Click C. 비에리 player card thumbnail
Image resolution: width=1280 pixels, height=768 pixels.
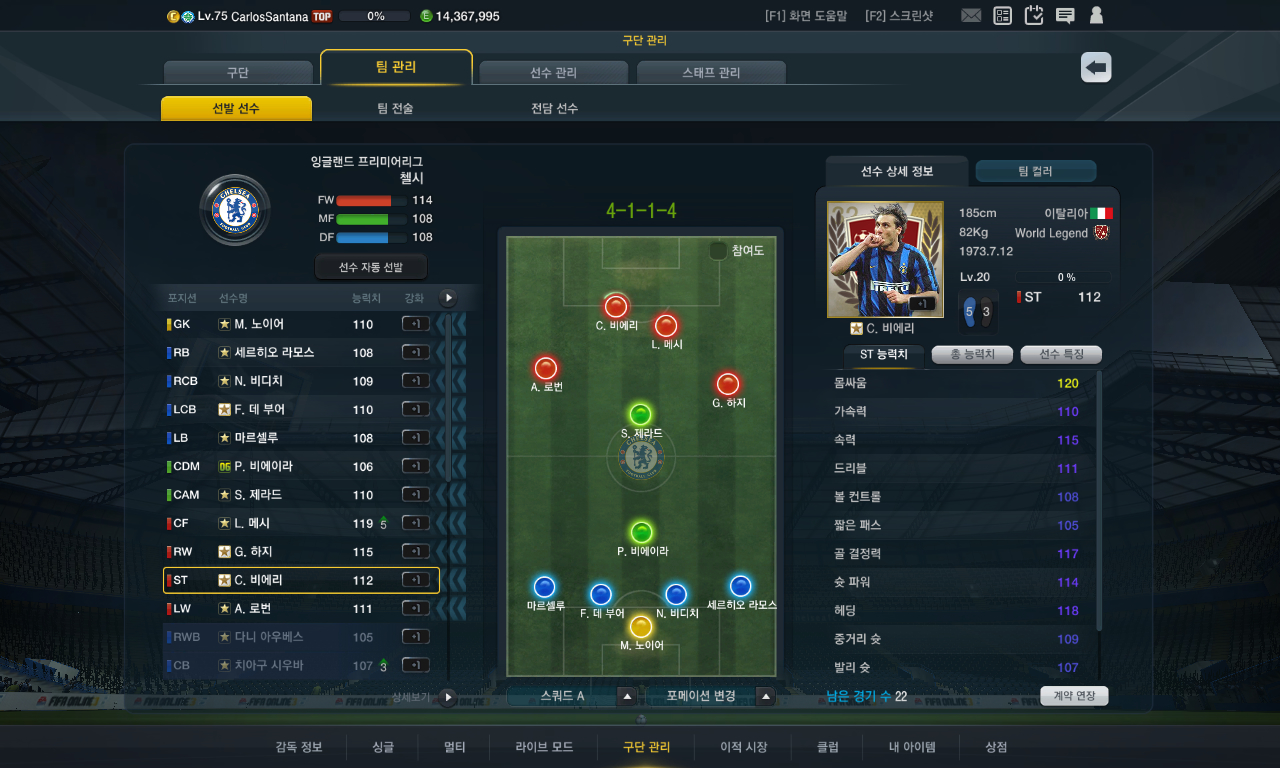871,259
